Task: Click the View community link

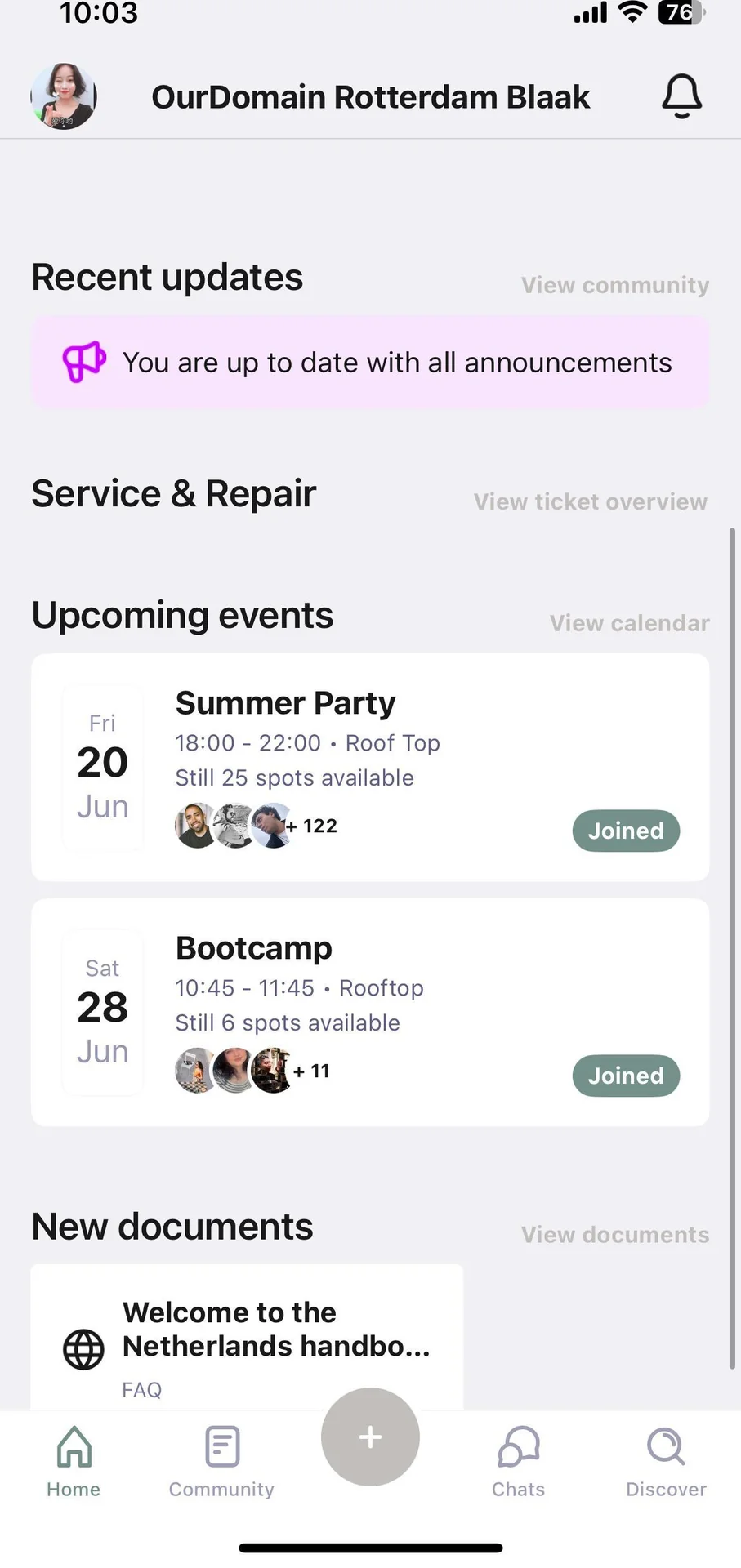Action: point(615,285)
